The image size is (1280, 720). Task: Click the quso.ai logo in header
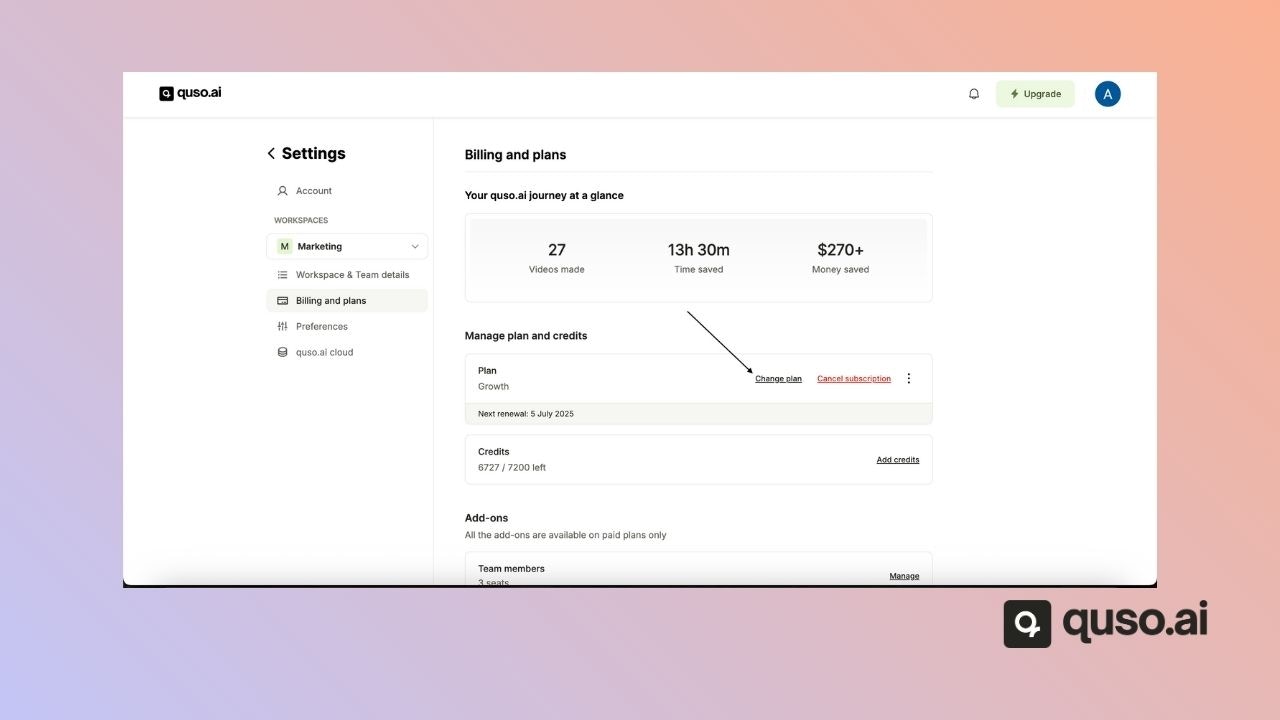point(190,93)
